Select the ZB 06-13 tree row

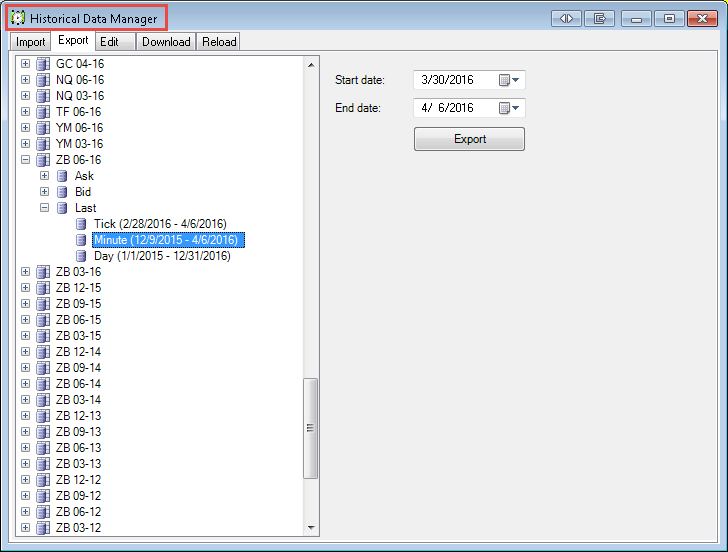pos(78,448)
